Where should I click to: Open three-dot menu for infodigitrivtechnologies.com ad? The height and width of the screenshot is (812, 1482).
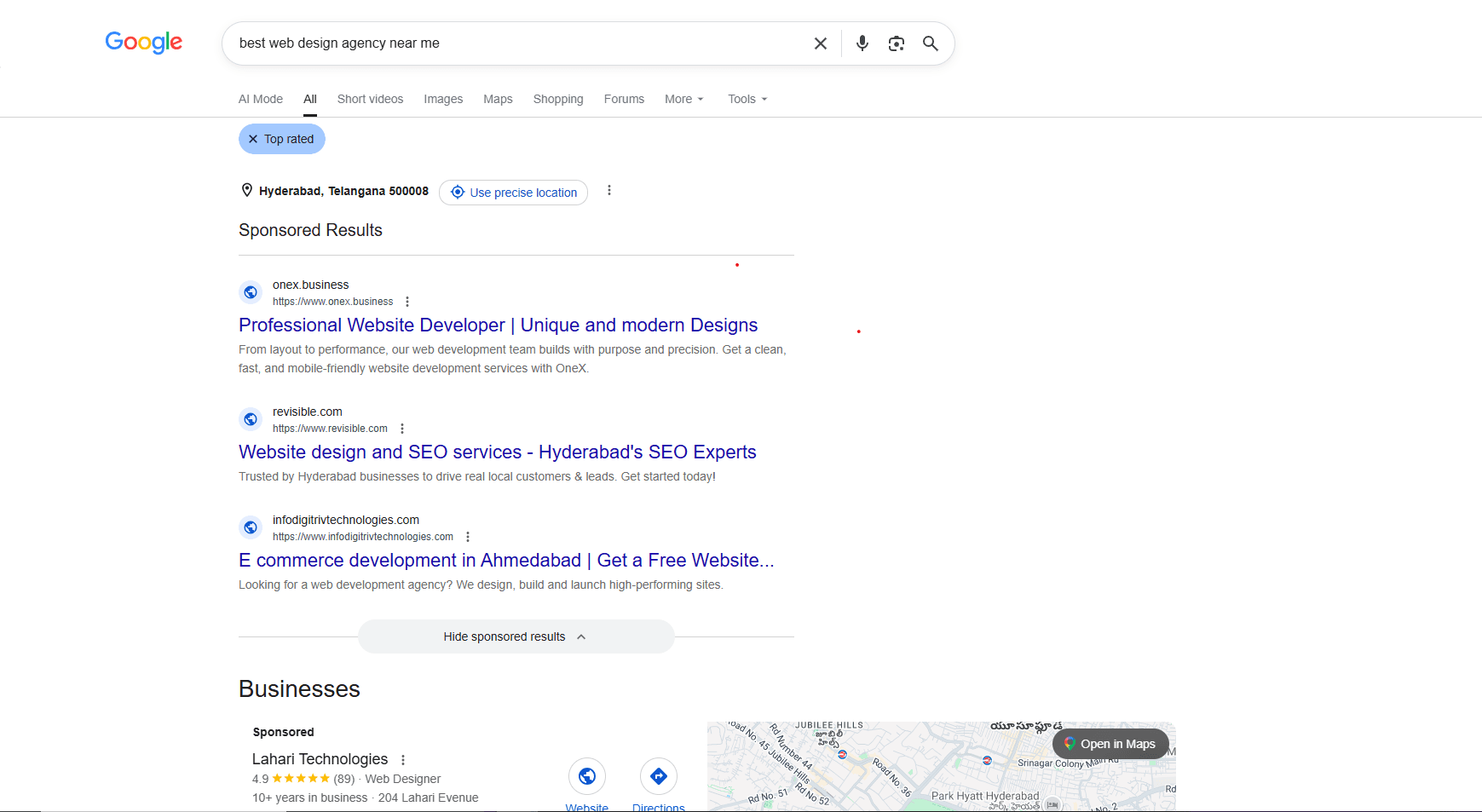[x=468, y=537]
